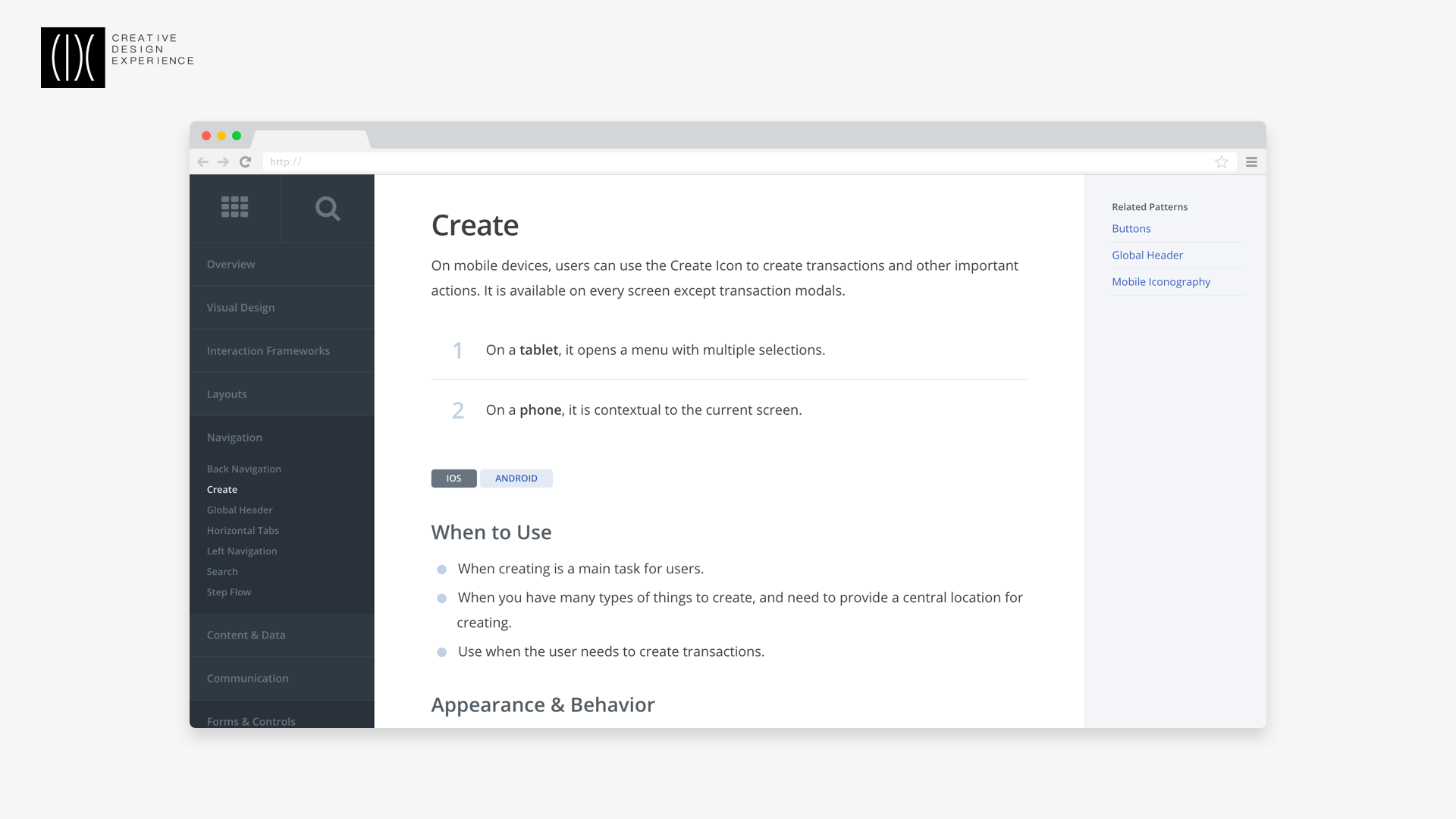The width and height of the screenshot is (1456, 819).
Task: Collapse the Navigation section in sidebar
Action: [282, 438]
